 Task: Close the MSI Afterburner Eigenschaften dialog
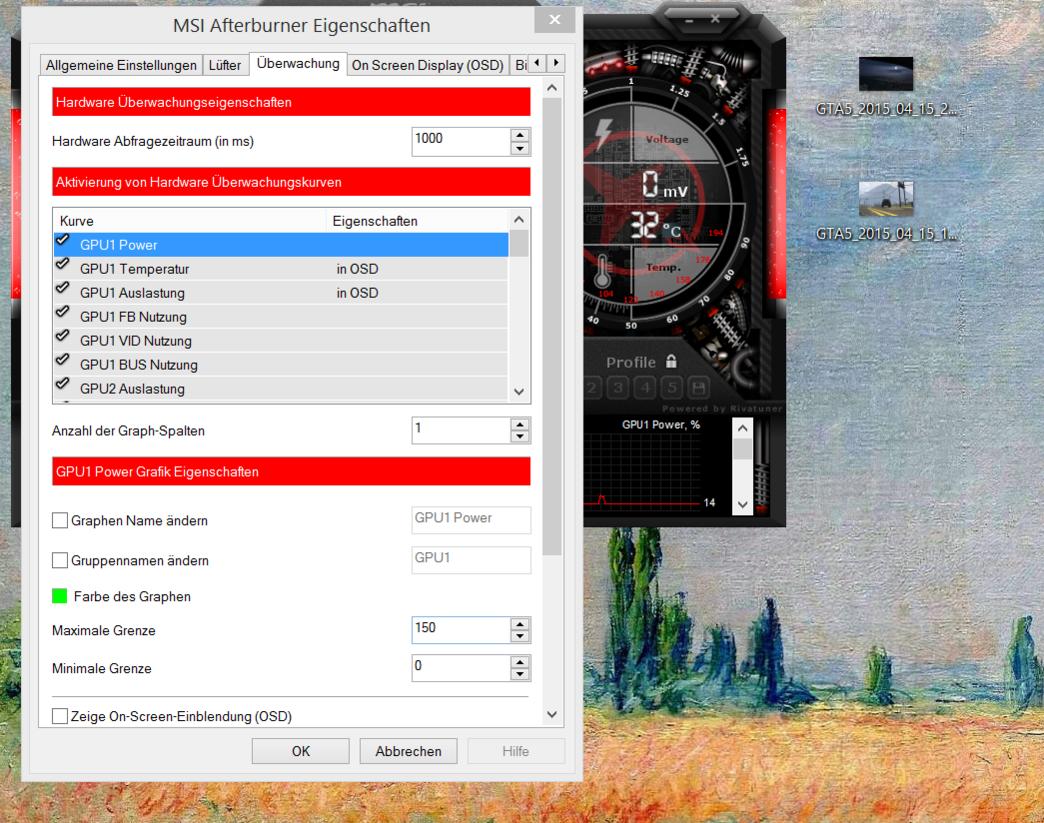[555, 20]
